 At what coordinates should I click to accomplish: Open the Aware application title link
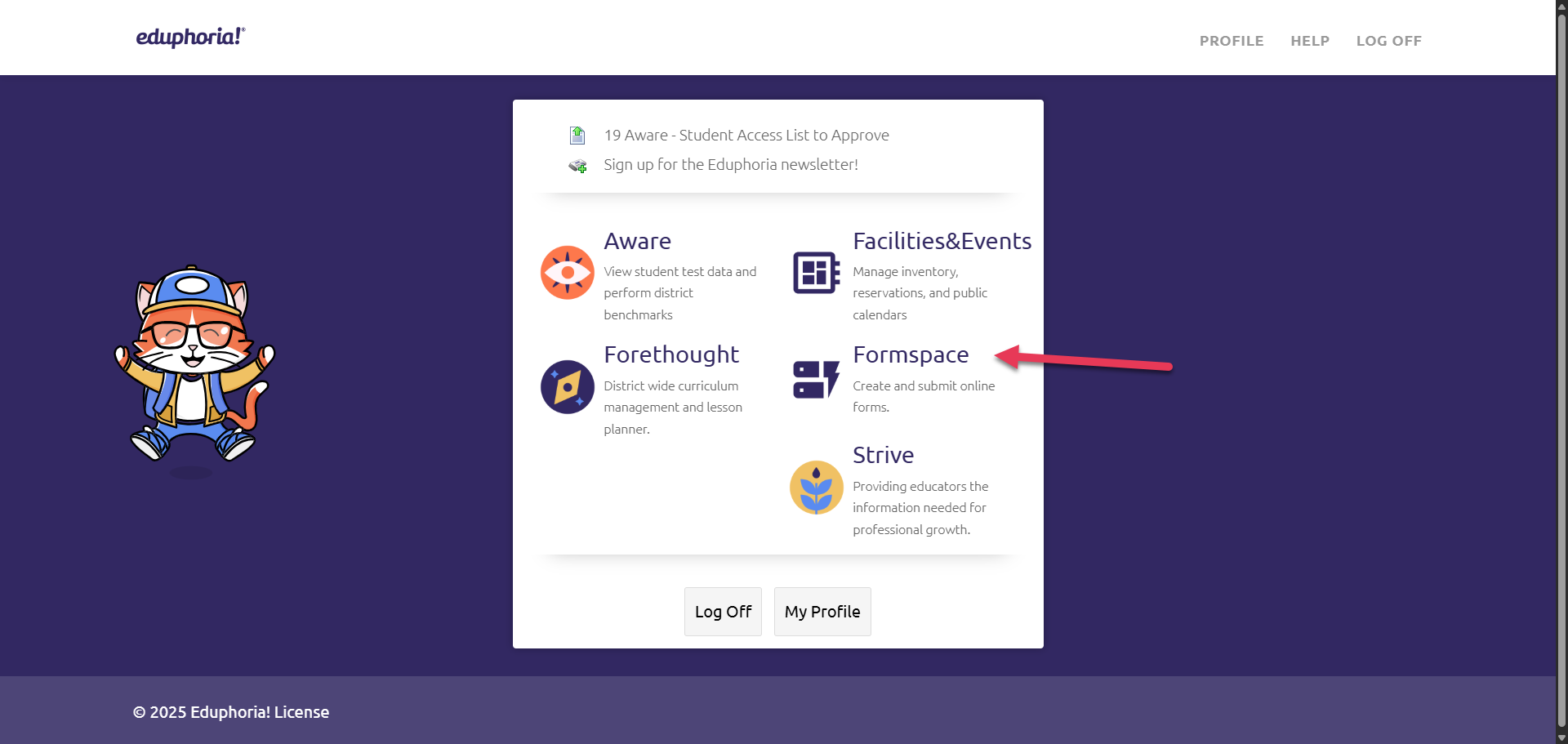coord(637,241)
